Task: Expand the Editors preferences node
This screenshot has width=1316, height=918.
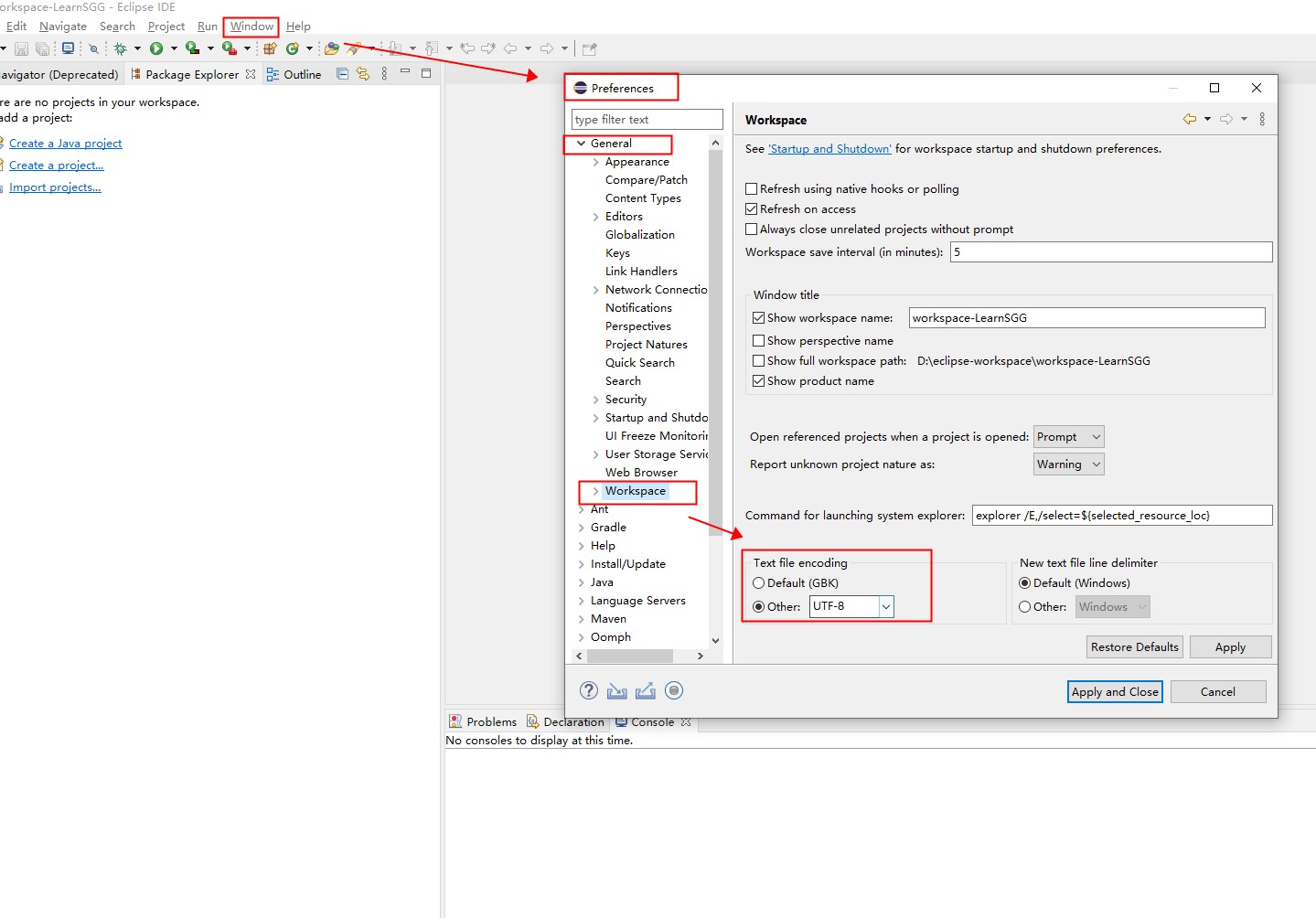Action: (596, 217)
